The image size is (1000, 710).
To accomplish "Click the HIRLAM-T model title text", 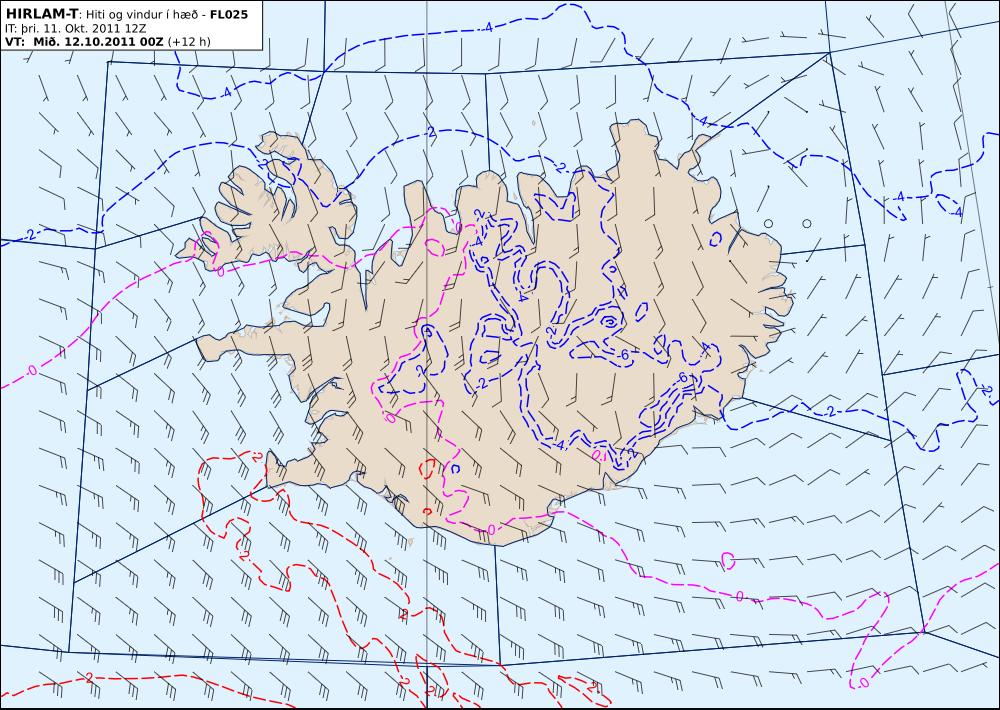I will (x=41, y=14).
